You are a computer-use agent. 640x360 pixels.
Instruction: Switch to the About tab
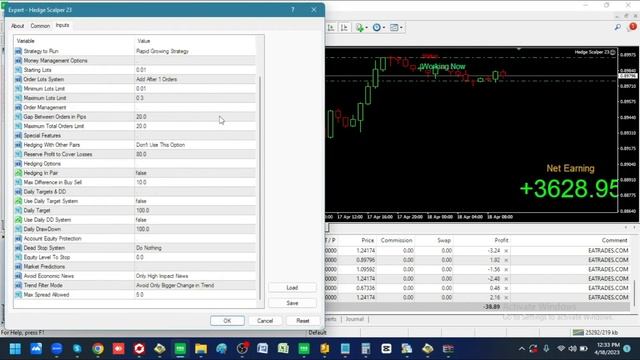coord(18,26)
